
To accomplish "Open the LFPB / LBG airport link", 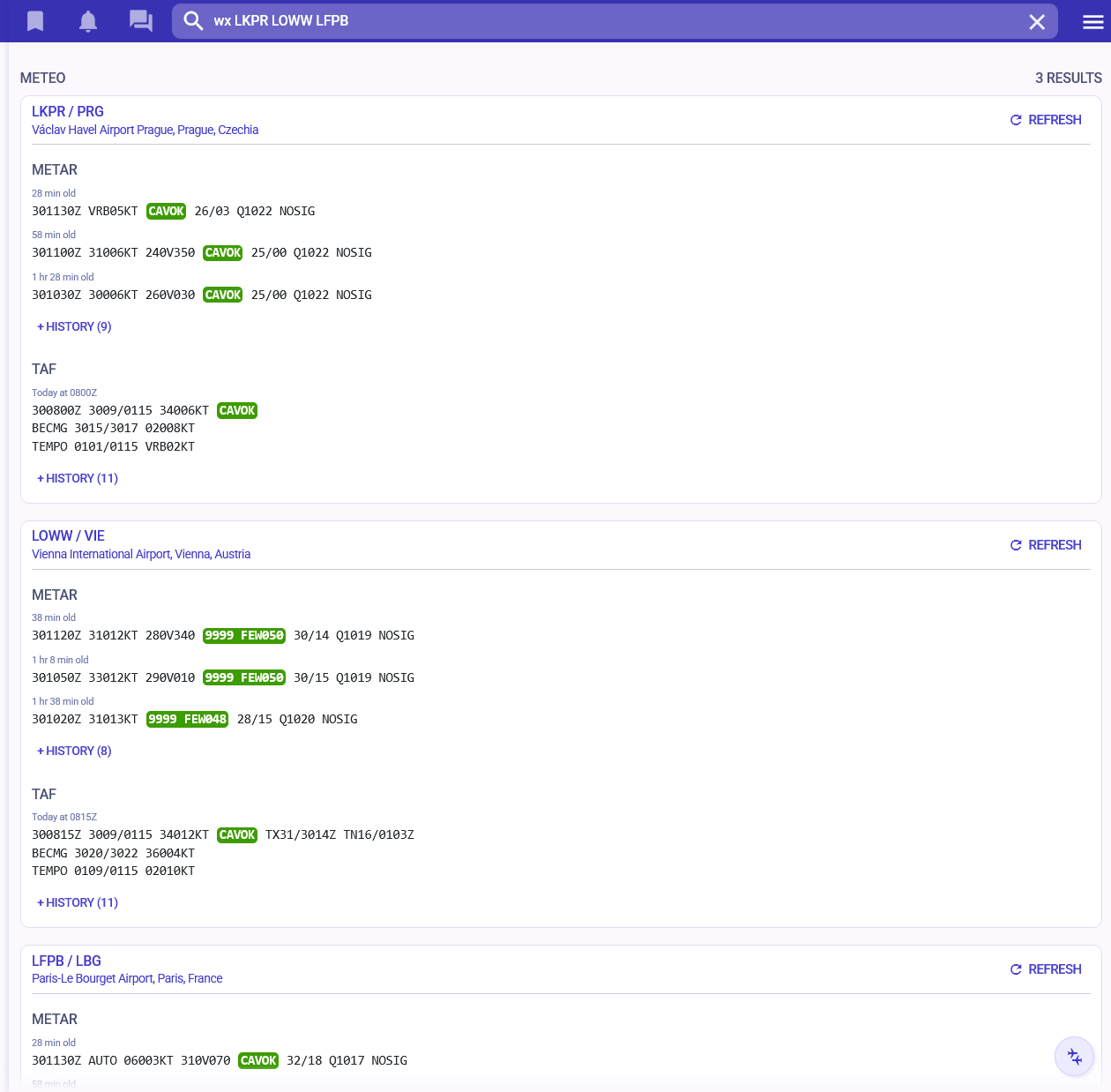I will click(x=66, y=961).
